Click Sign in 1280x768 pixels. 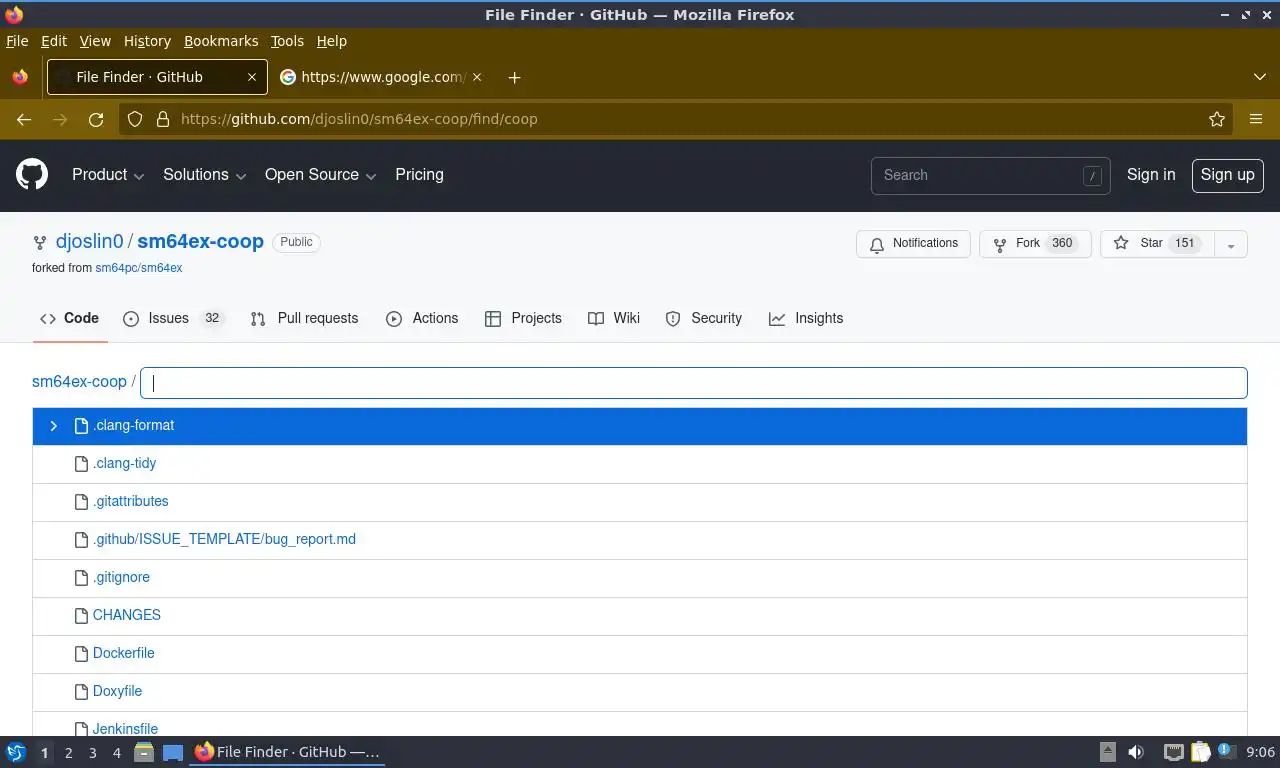[1151, 175]
